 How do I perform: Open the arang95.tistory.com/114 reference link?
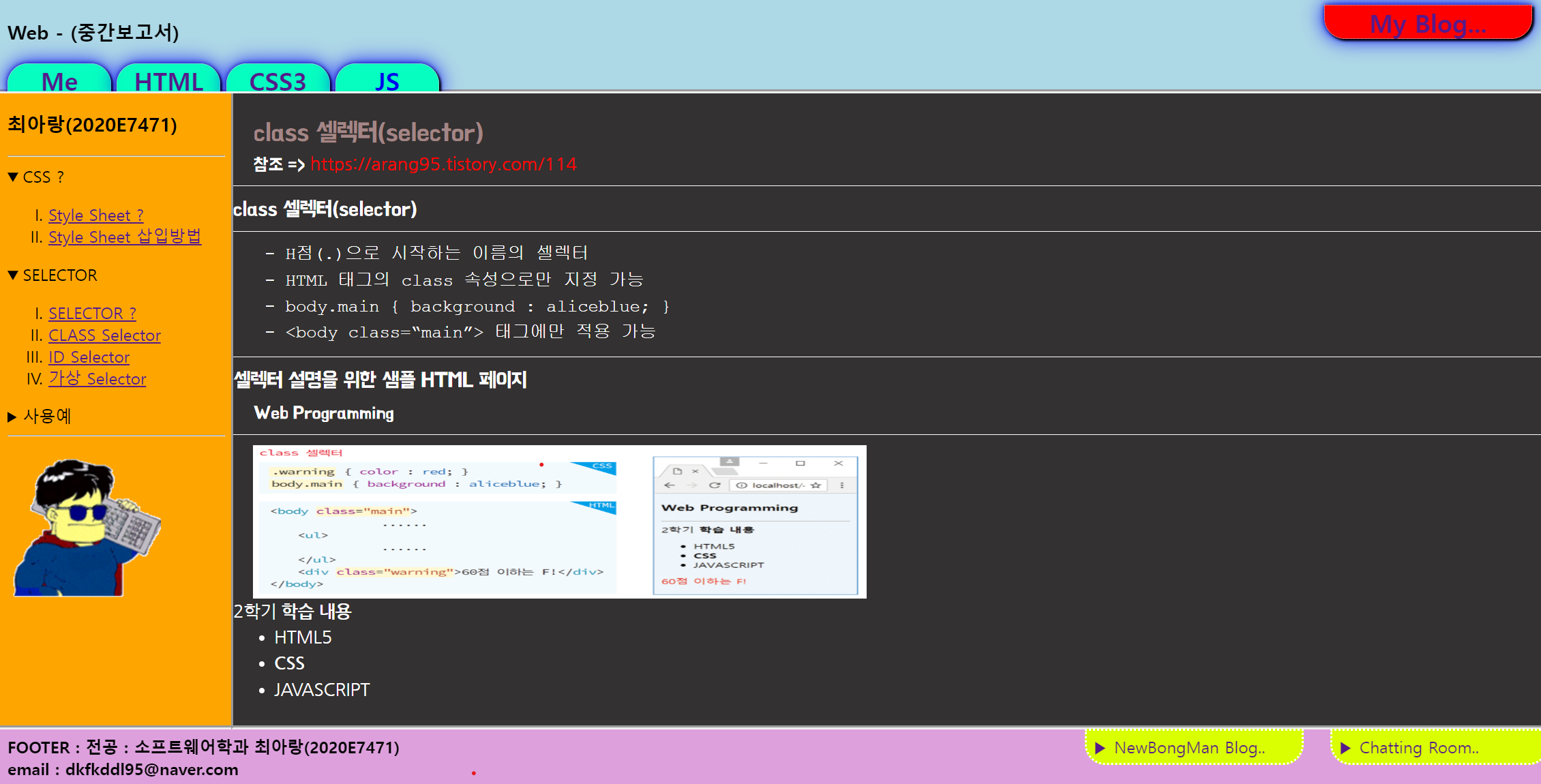pyautogui.click(x=443, y=164)
